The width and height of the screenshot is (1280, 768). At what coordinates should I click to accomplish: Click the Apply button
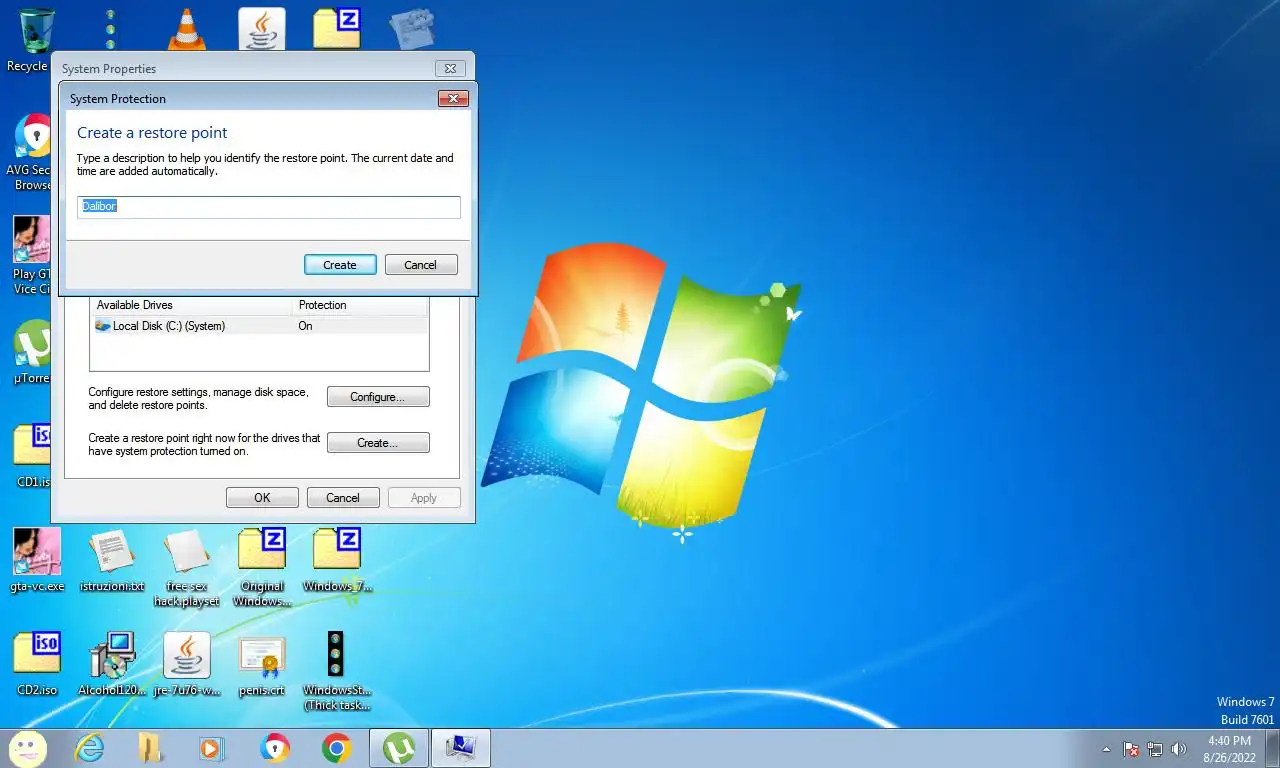click(x=424, y=498)
